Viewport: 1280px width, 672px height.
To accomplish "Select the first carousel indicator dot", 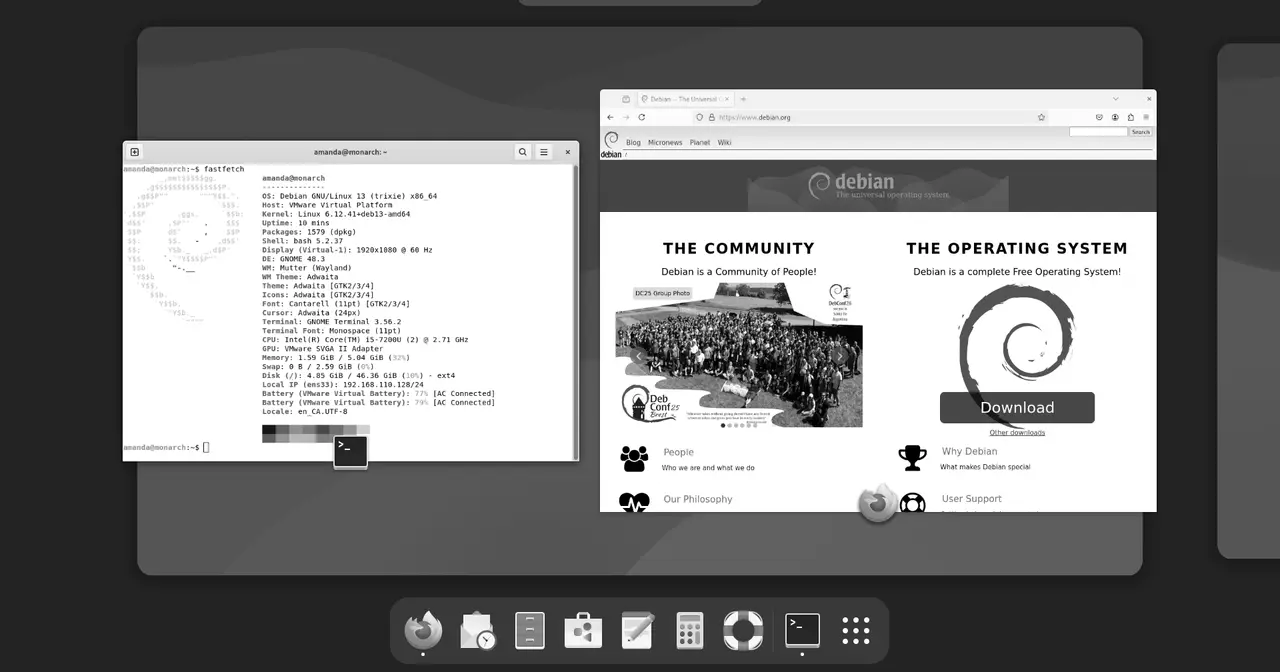I will 723,425.
